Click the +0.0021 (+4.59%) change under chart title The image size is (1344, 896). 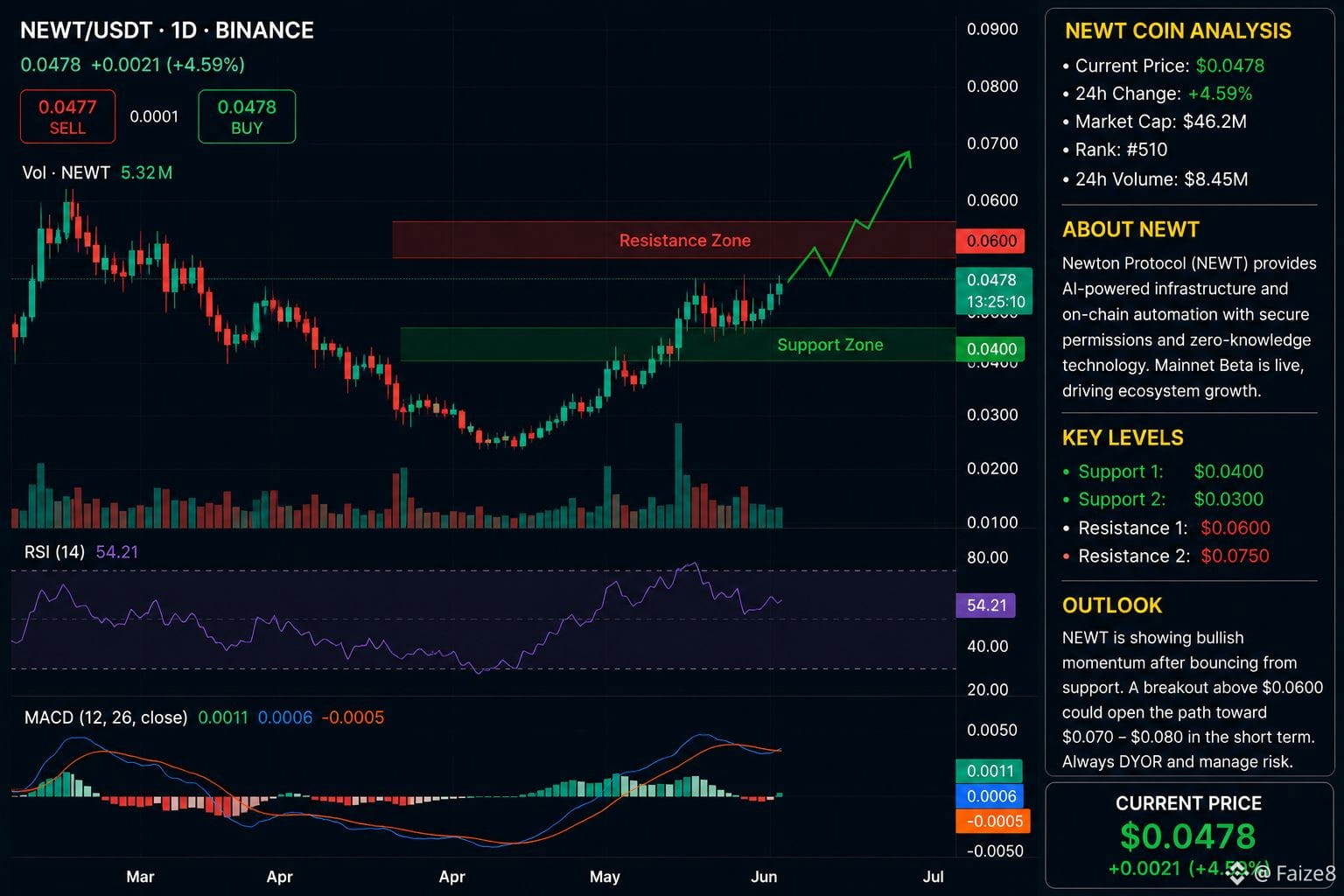[x=168, y=65]
